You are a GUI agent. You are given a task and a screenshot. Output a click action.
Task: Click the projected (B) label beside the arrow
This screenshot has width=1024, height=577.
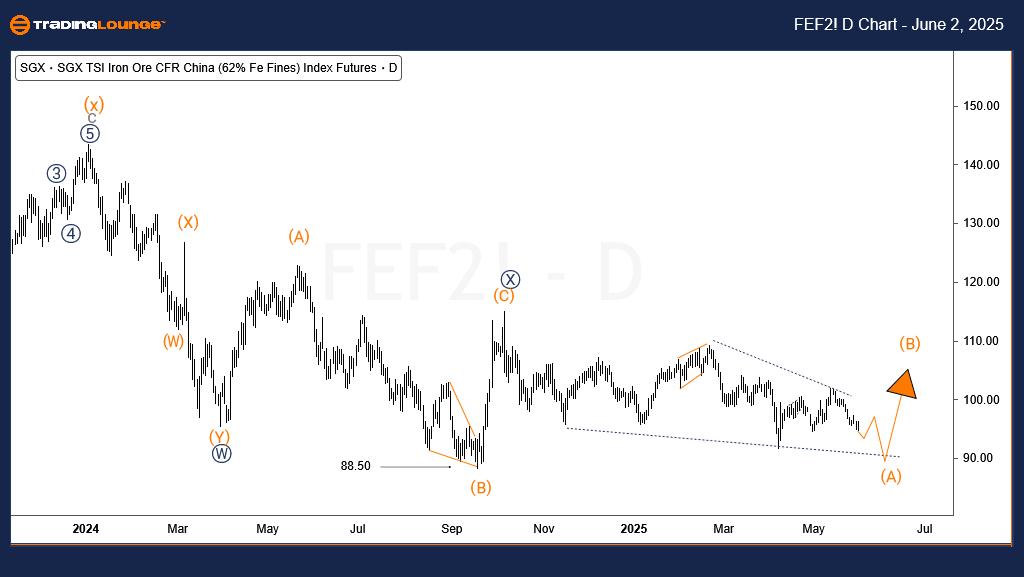pos(909,344)
